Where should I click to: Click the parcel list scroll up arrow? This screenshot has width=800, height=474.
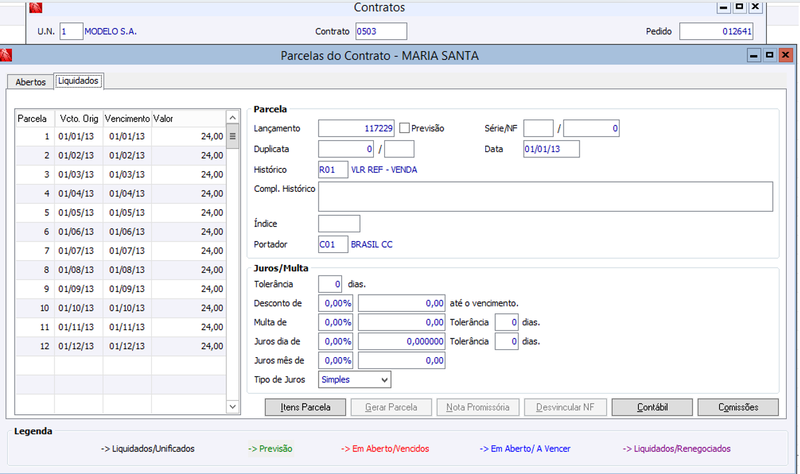pos(233,118)
